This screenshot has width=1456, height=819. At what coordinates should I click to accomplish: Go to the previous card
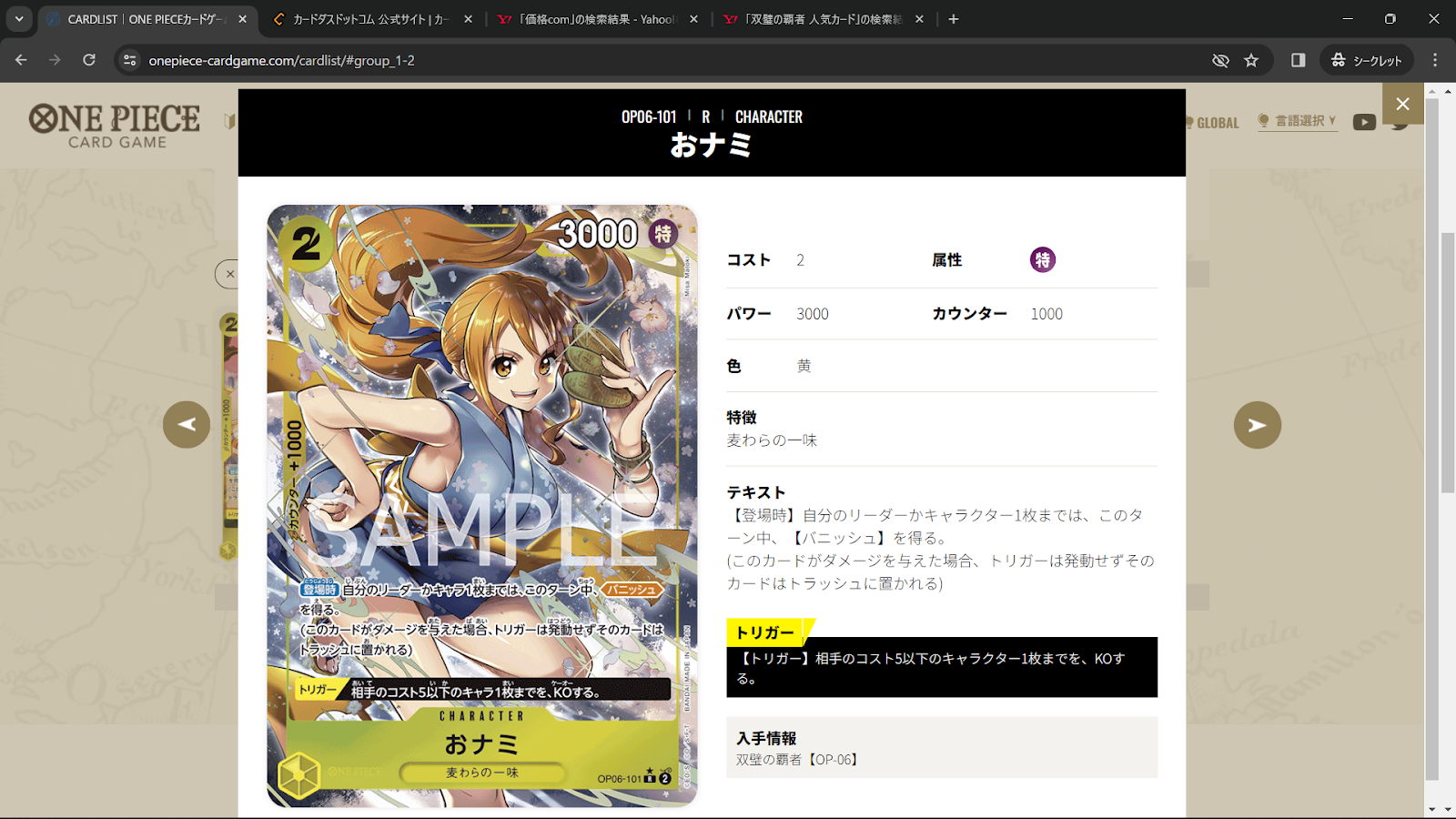187,425
